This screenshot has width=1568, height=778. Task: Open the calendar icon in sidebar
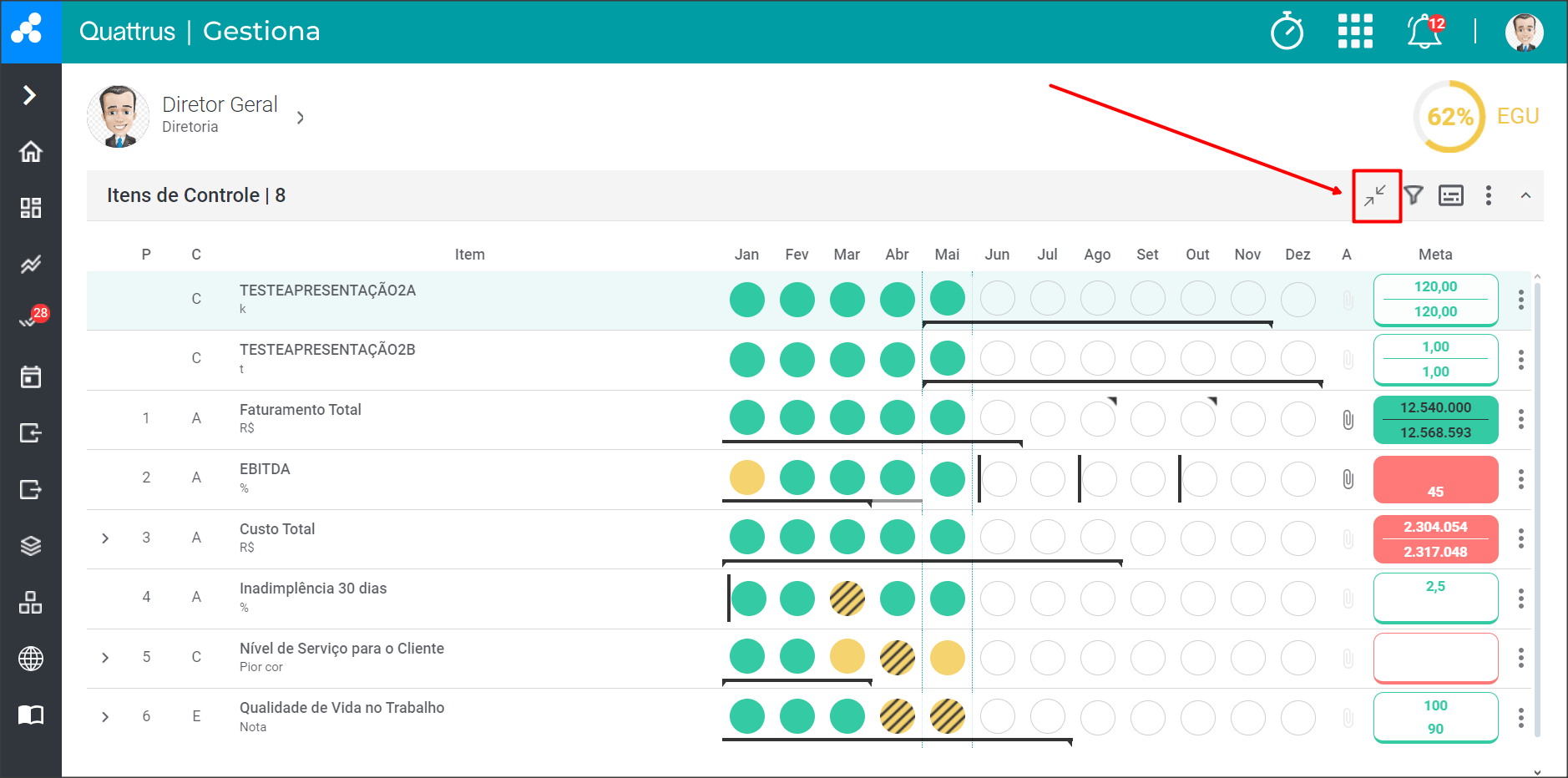(31, 377)
